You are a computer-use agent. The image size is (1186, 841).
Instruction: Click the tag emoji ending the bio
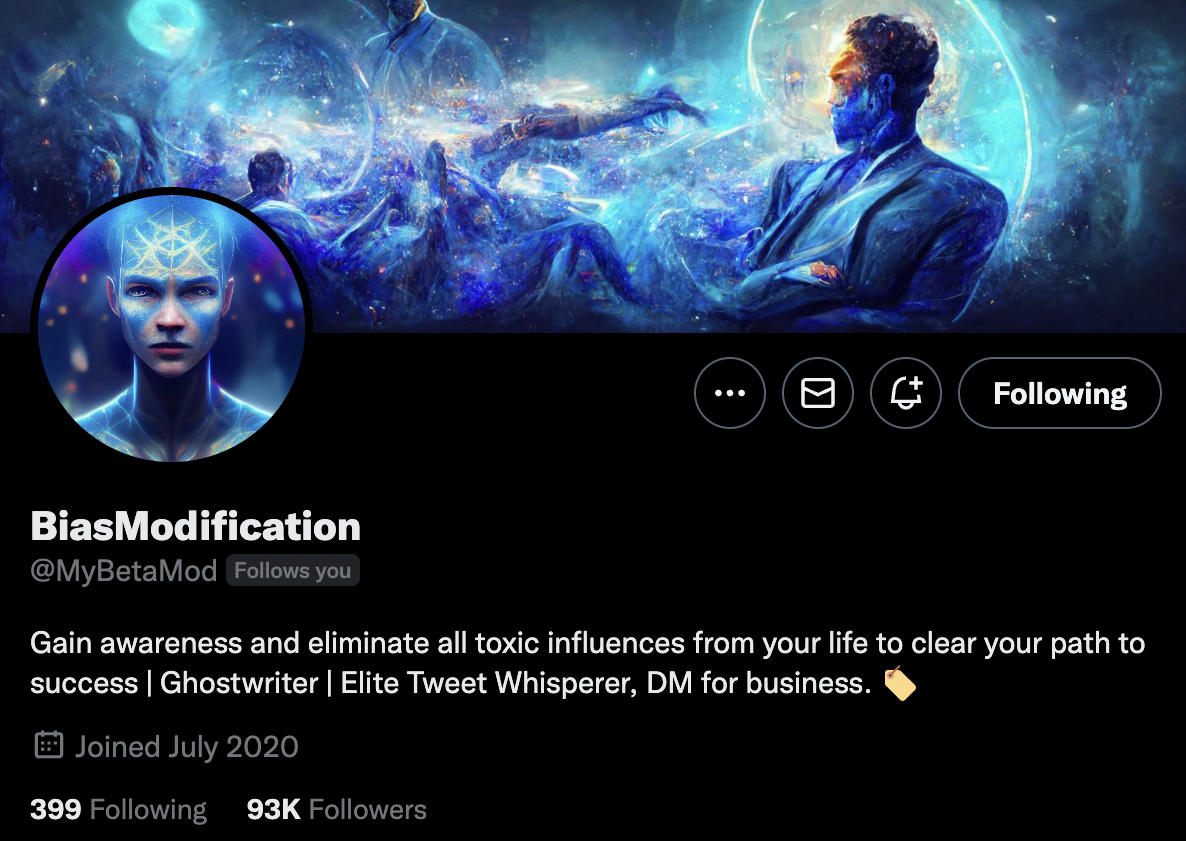pyautogui.click(x=899, y=684)
